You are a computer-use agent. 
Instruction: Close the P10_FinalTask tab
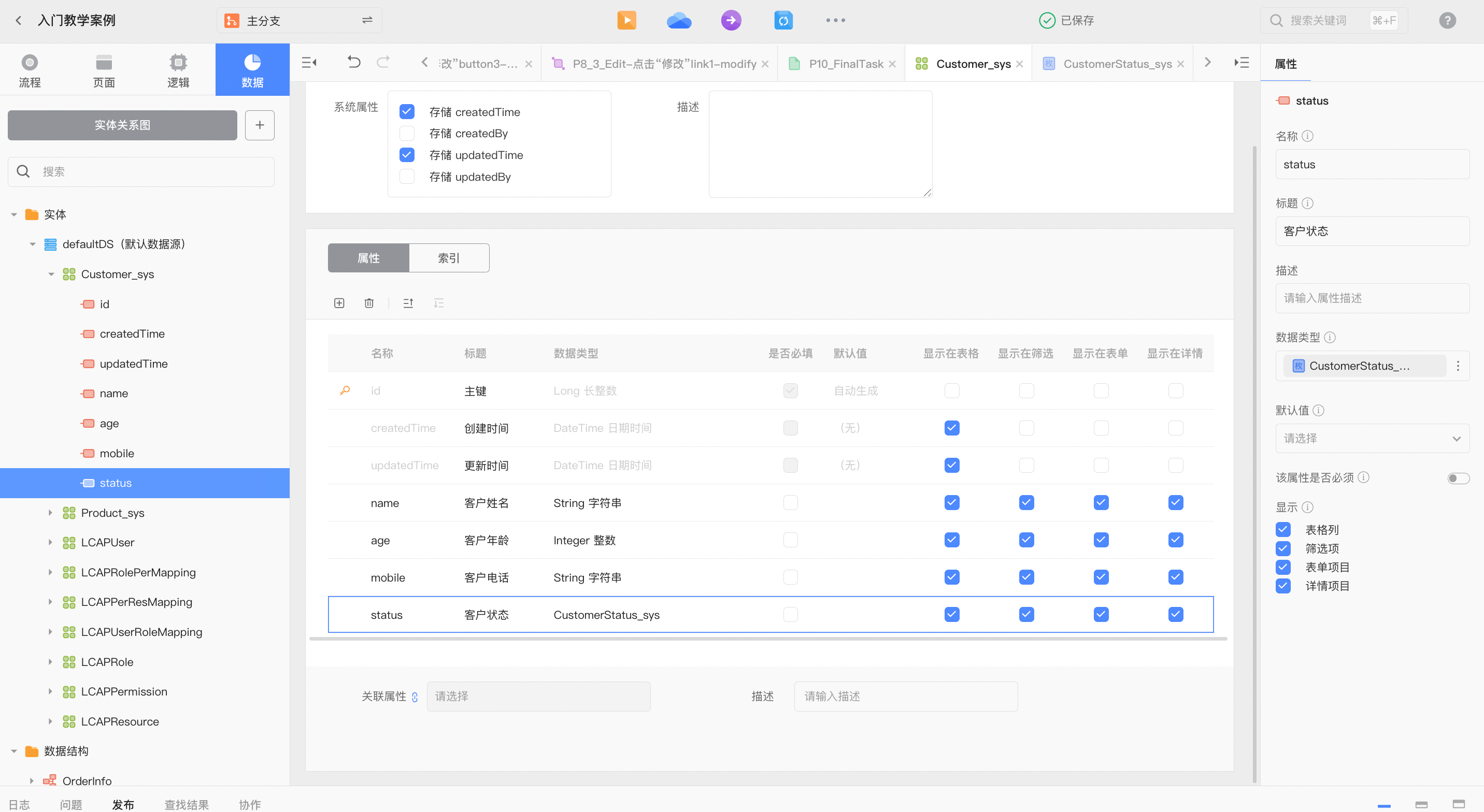(892, 64)
